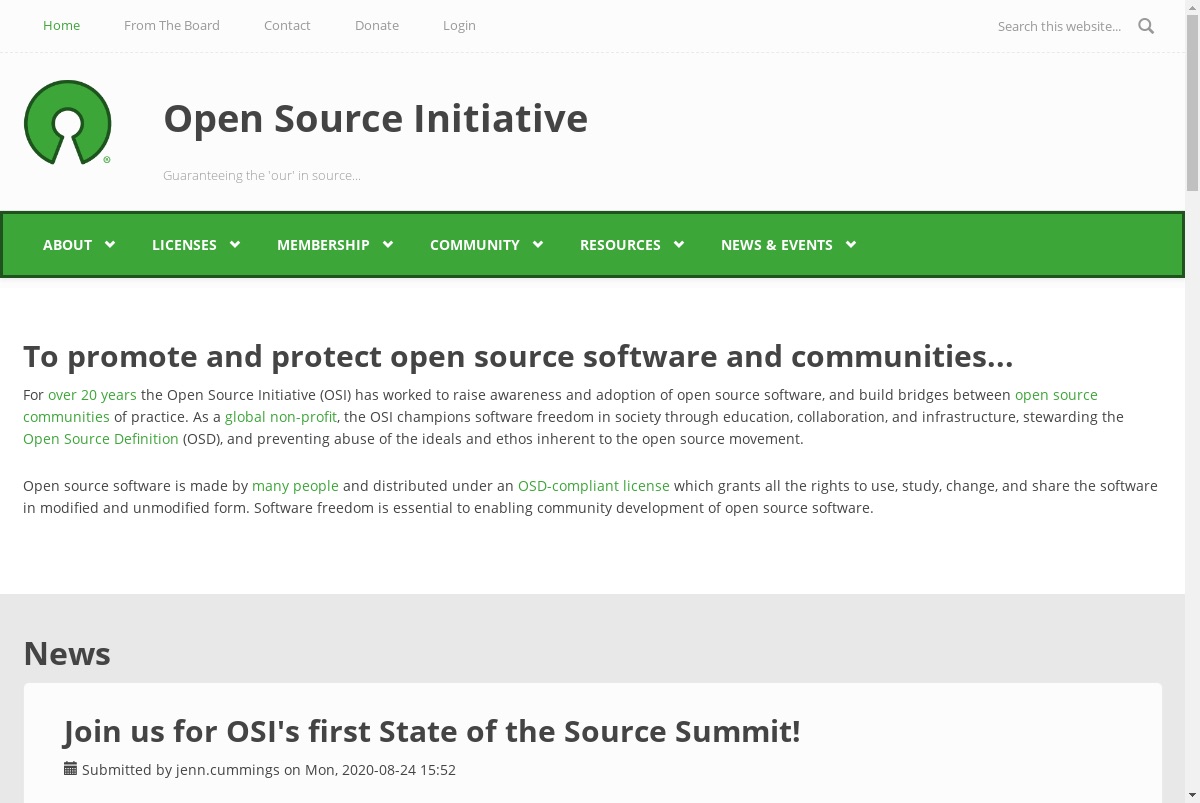Open the Contact page link
This screenshot has height=803, width=1200.
pyautogui.click(x=287, y=25)
